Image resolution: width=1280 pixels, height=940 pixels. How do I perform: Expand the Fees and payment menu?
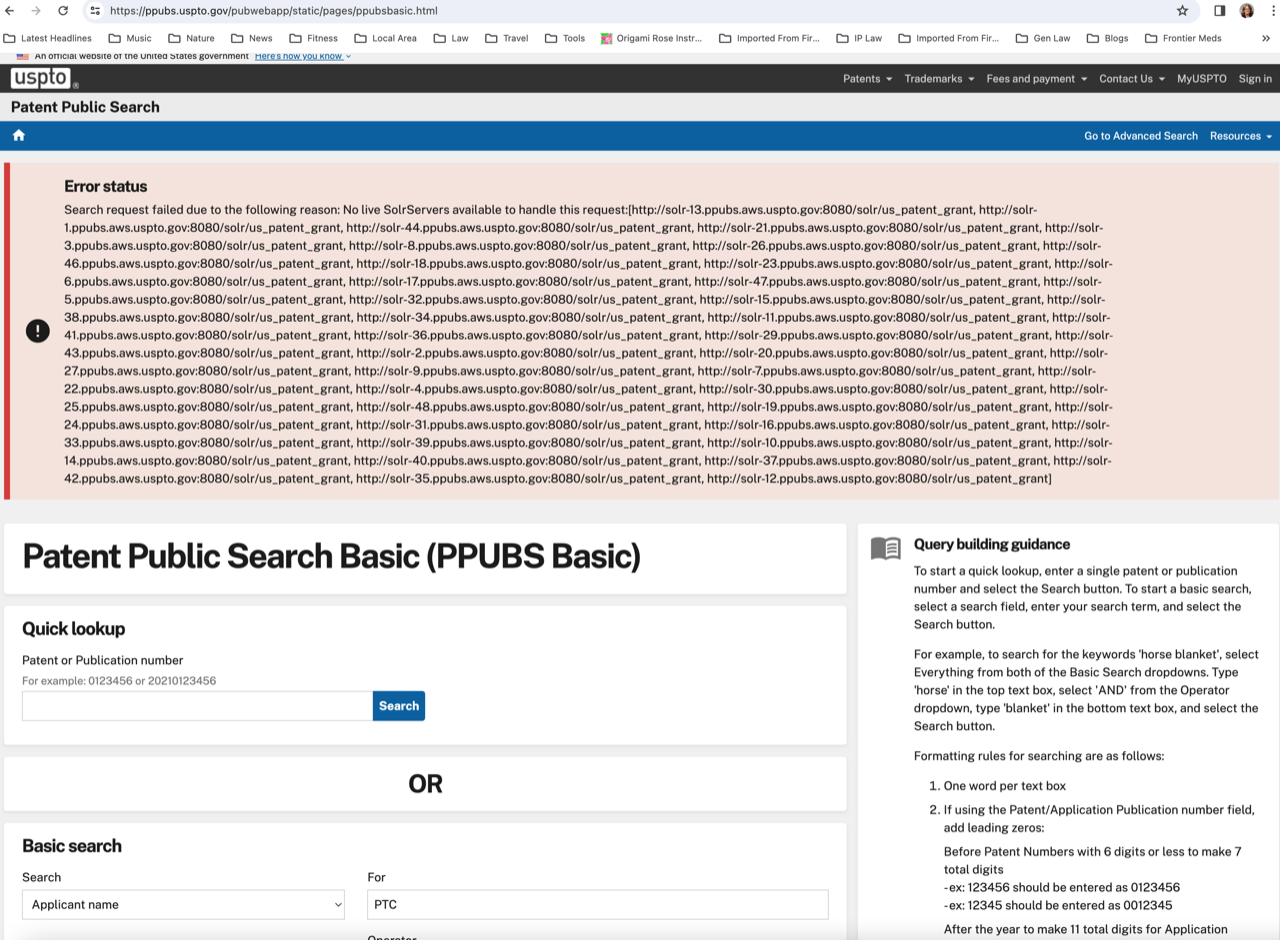(1036, 78)
